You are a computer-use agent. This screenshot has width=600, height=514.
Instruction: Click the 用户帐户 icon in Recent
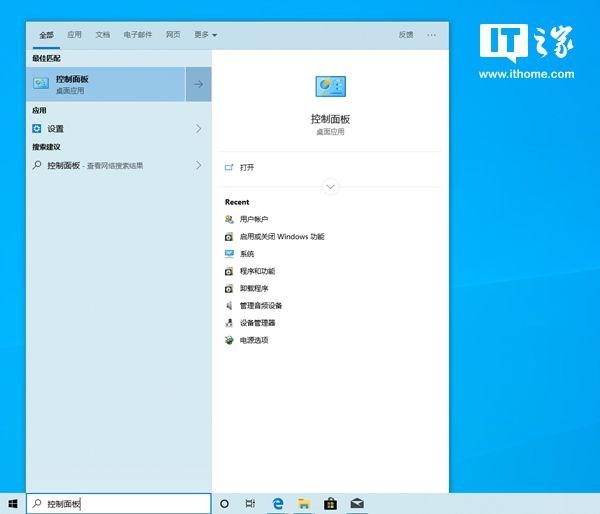(229, 219)
